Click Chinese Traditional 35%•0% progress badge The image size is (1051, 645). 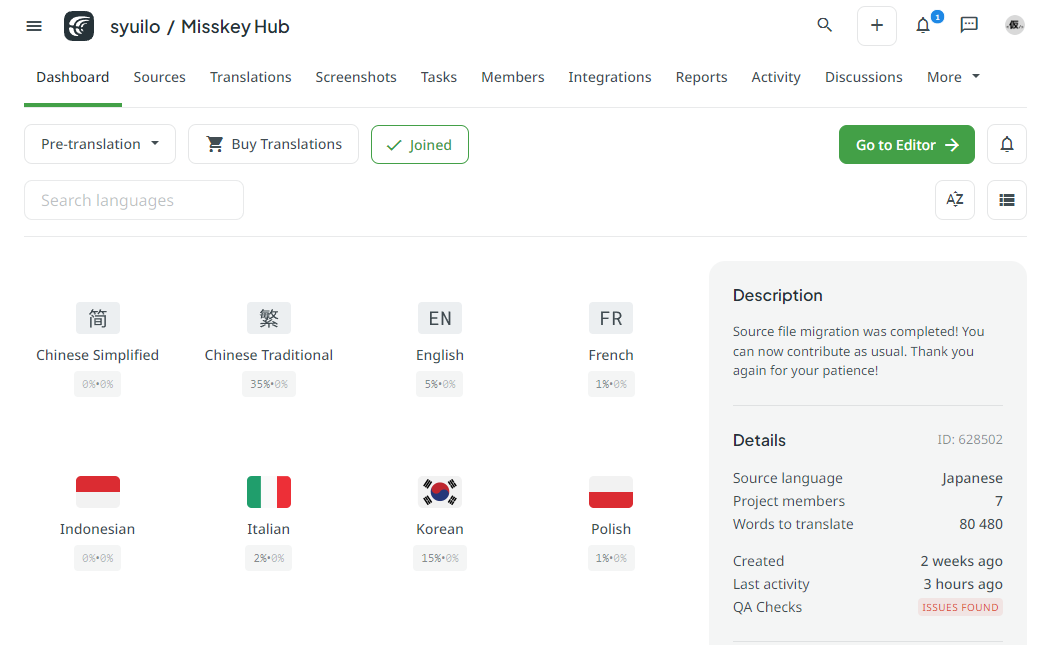click(269, 384)
